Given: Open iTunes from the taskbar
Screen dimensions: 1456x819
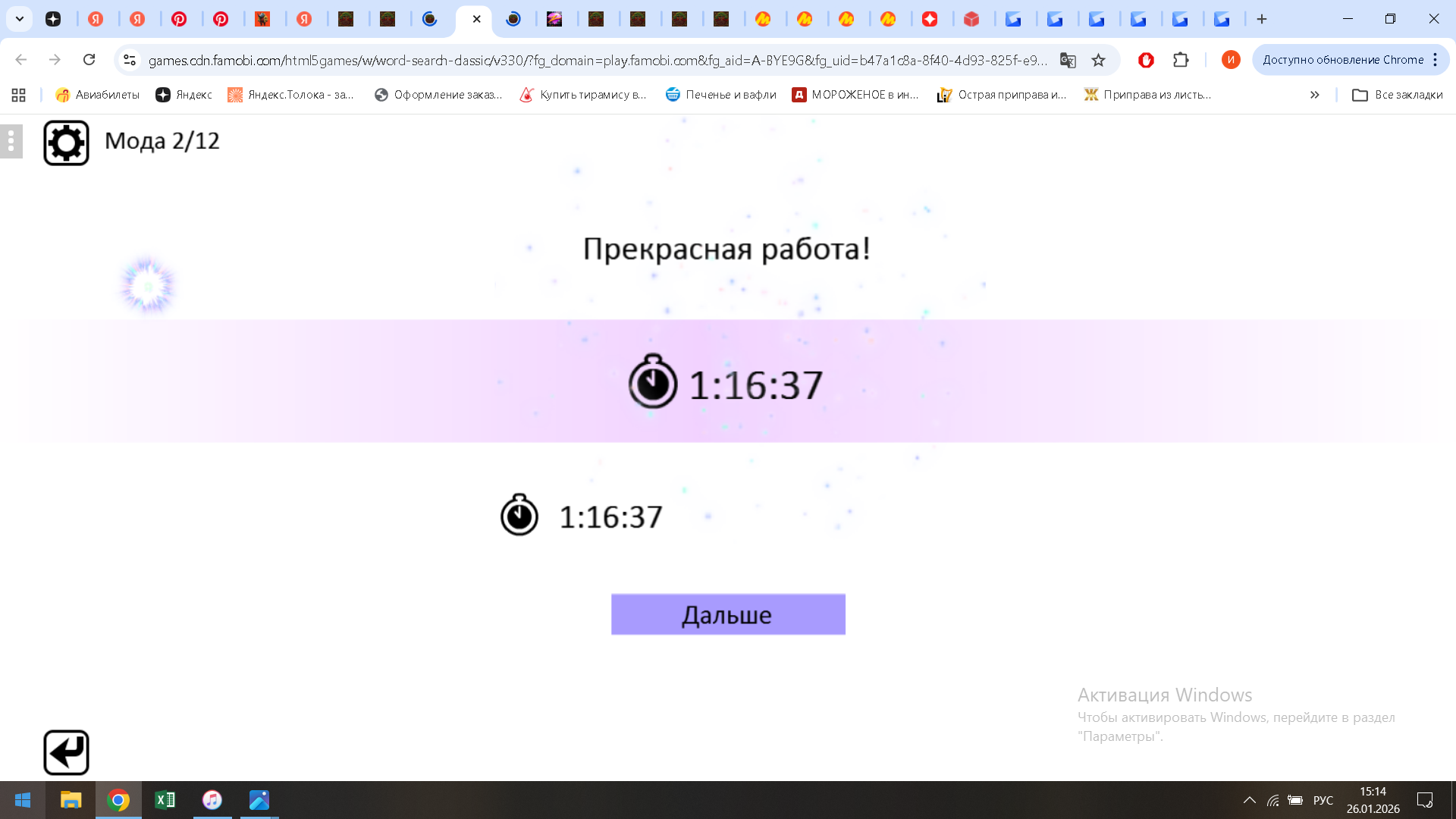Looking at the screenshot, I should click(x=212, y=800).
